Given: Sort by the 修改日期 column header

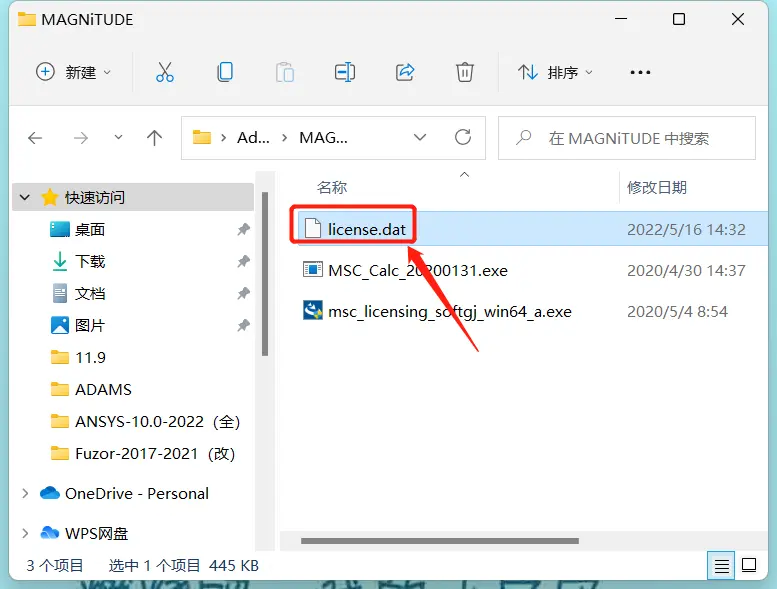Looking at the screenshot, I should [657, 187].
